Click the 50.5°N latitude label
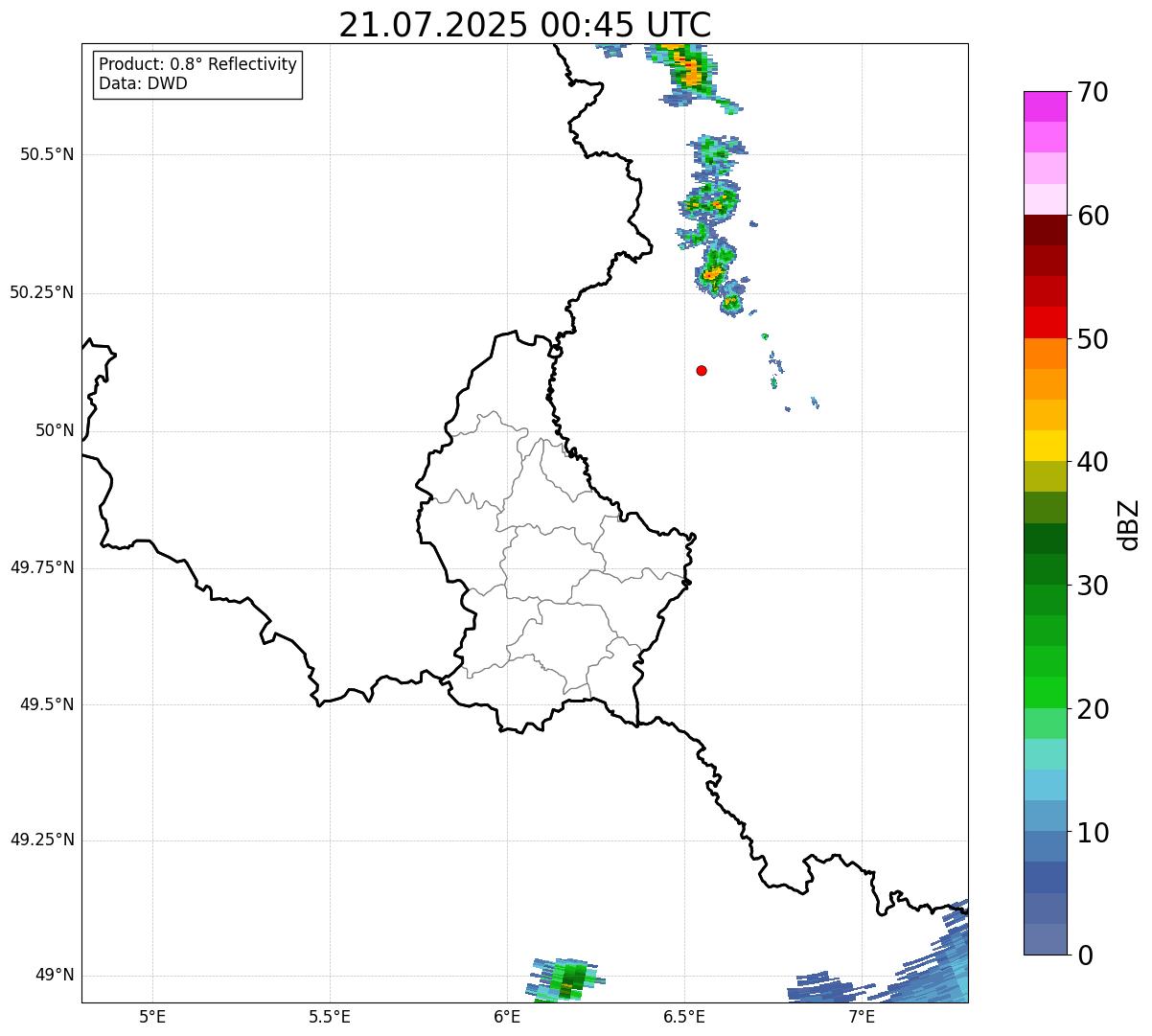 pos(47,154)
